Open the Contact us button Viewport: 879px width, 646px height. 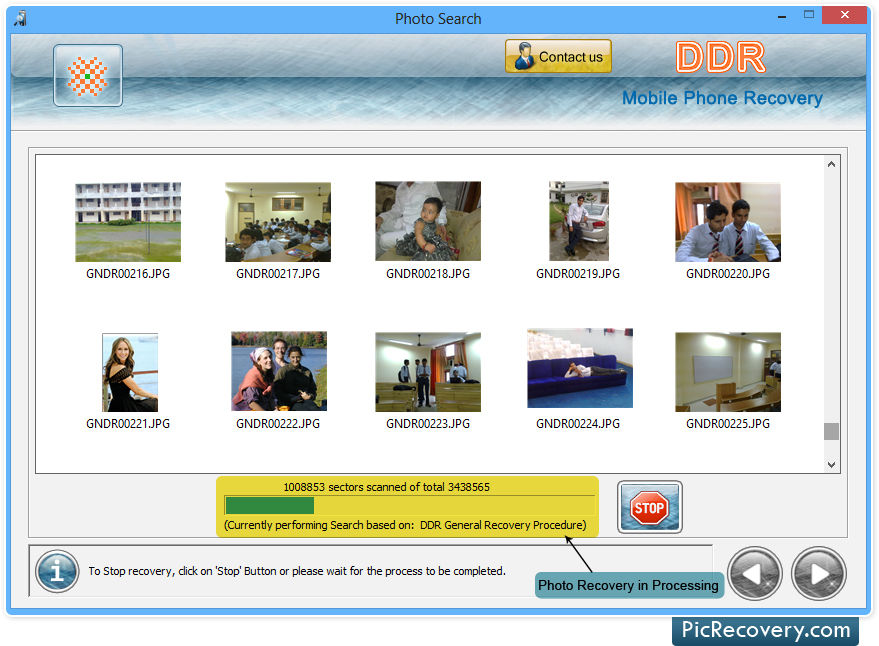tap(558, 56)
